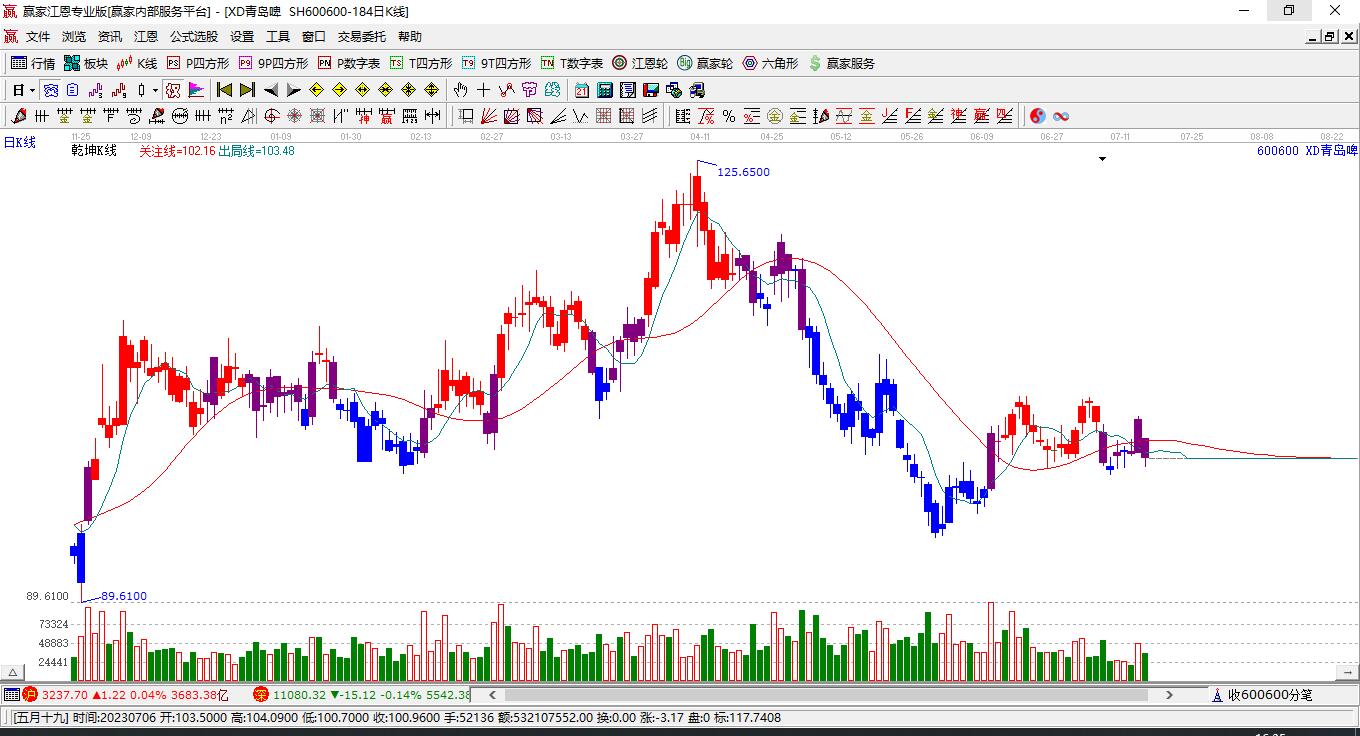This screenshot has width=1360, height=736.
Task: Click the 日K线 period label
Action: [20, 143]
